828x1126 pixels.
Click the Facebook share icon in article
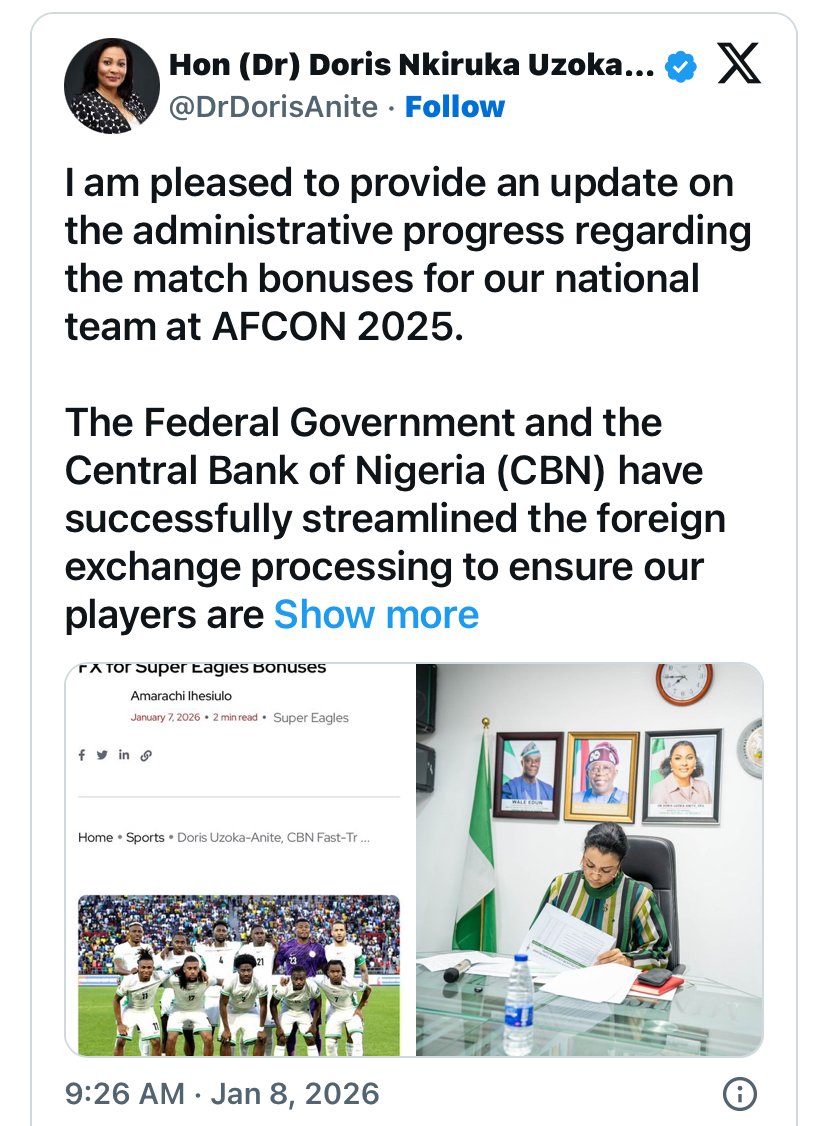[82, 755]
